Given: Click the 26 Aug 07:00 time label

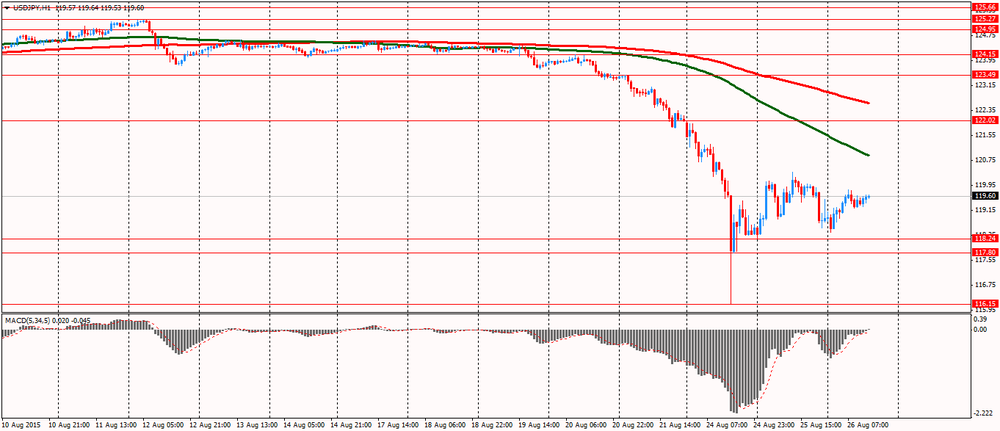Looking at the screenshot, I should 868,424.
